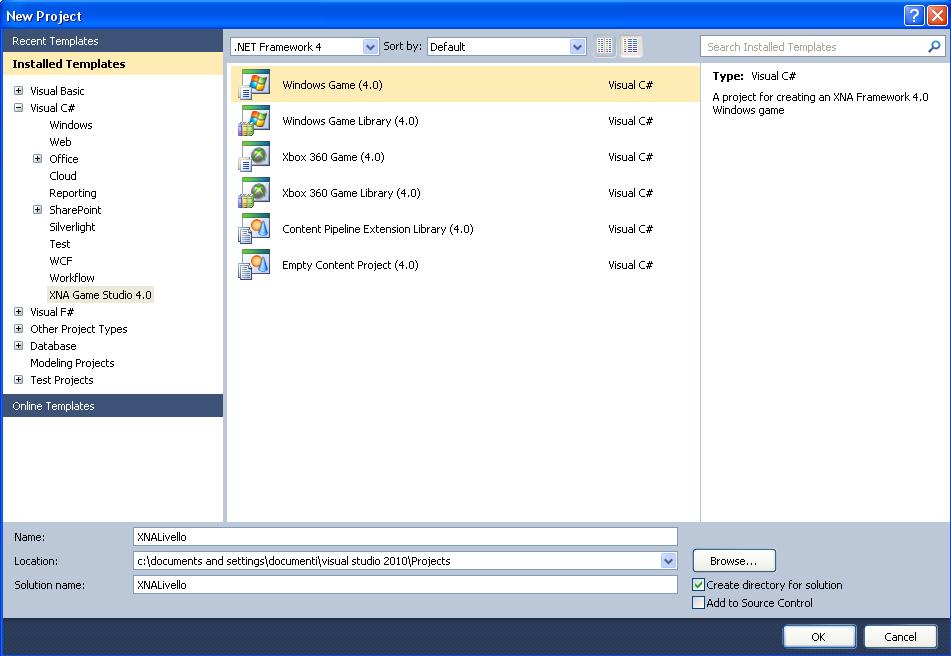This screenshot has width=951, height=656.
Task: Click the Empty Content Project (4.0) icon
Action: [254, 265]
